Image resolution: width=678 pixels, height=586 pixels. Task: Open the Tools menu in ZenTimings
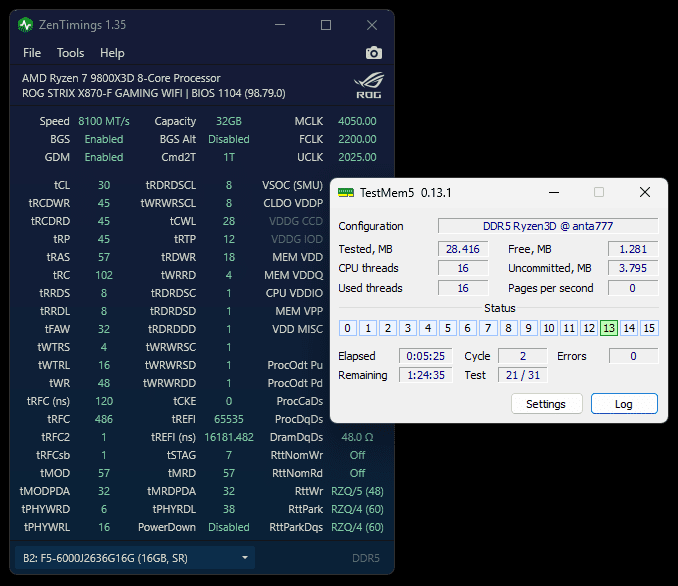[x=70, y=53]
